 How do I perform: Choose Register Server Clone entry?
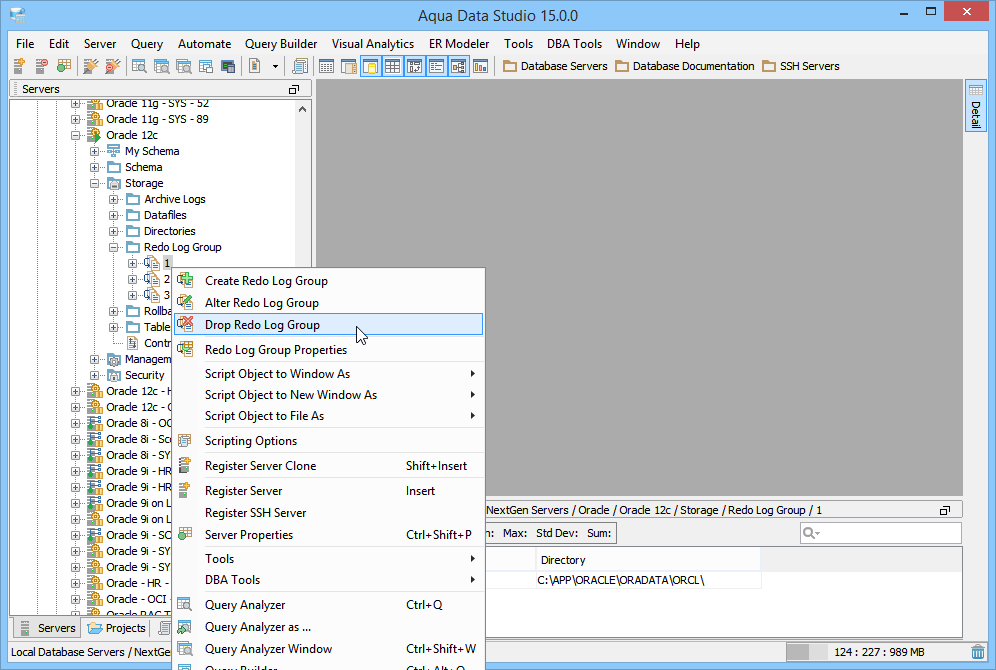point(329,466)
